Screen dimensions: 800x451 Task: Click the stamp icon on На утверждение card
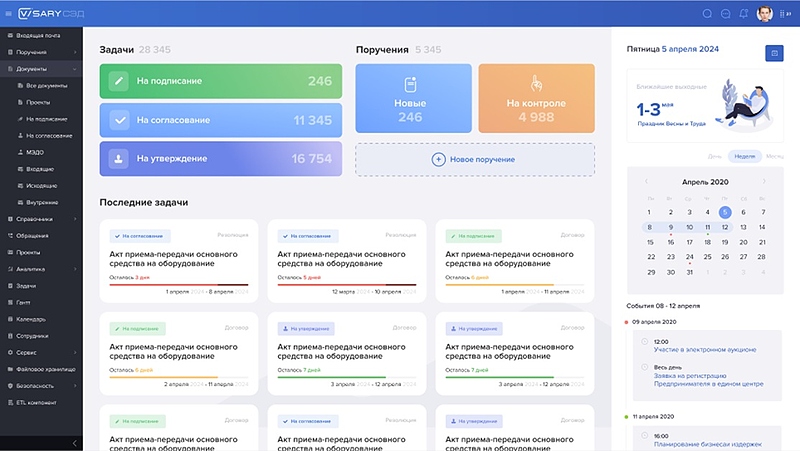(x=119, y=158)
